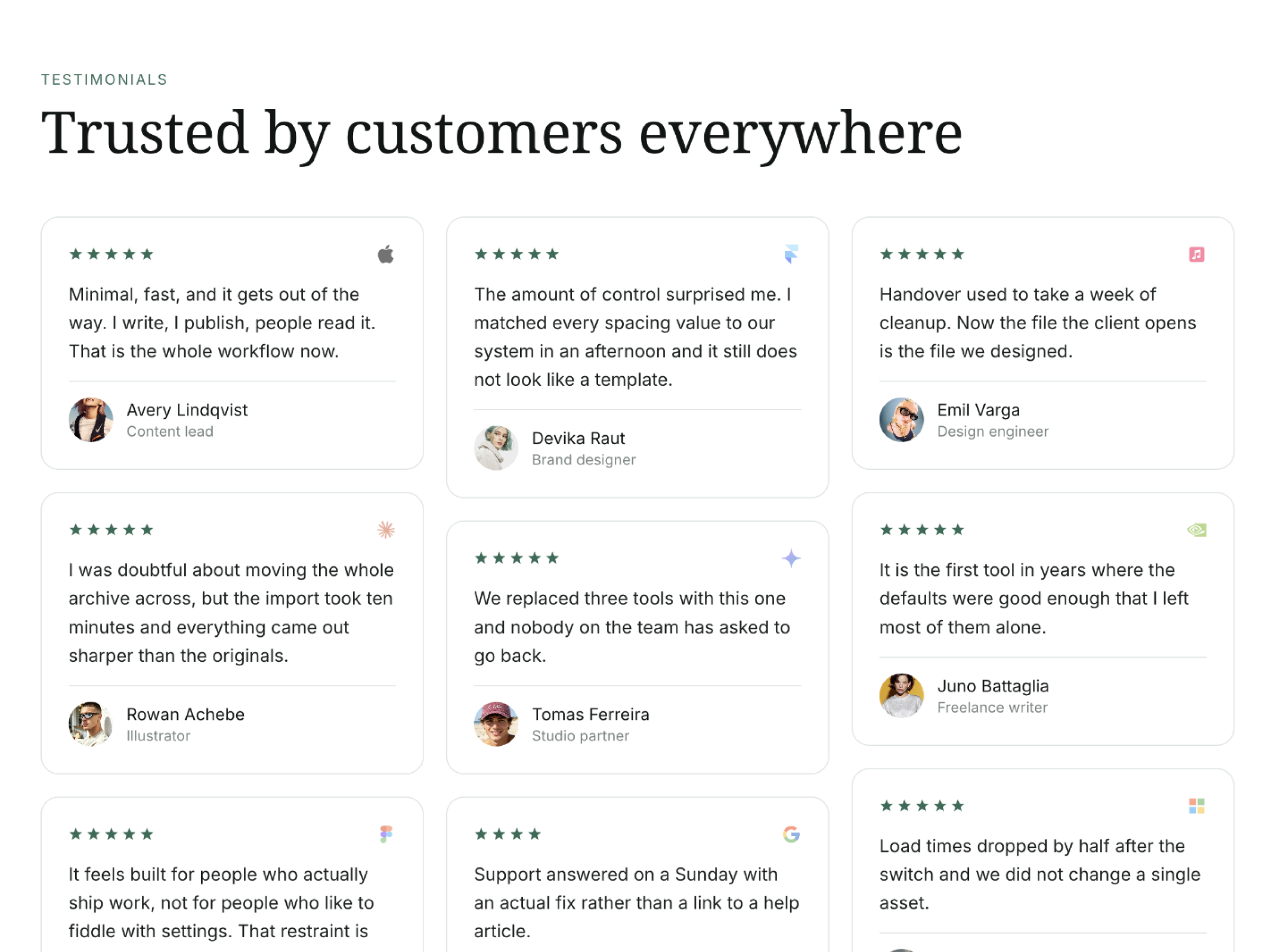Image resolution: width=1270 pixels, height=952 pixels.
Task: Open Rowan Achebe's avatar image
Action: (90, 724)
